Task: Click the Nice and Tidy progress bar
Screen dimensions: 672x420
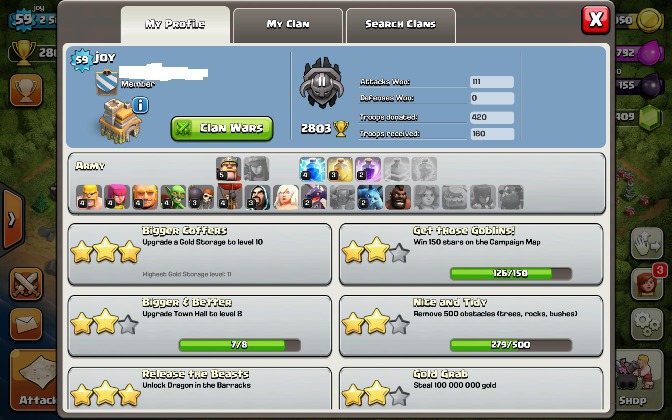Action: pos(511,345)
